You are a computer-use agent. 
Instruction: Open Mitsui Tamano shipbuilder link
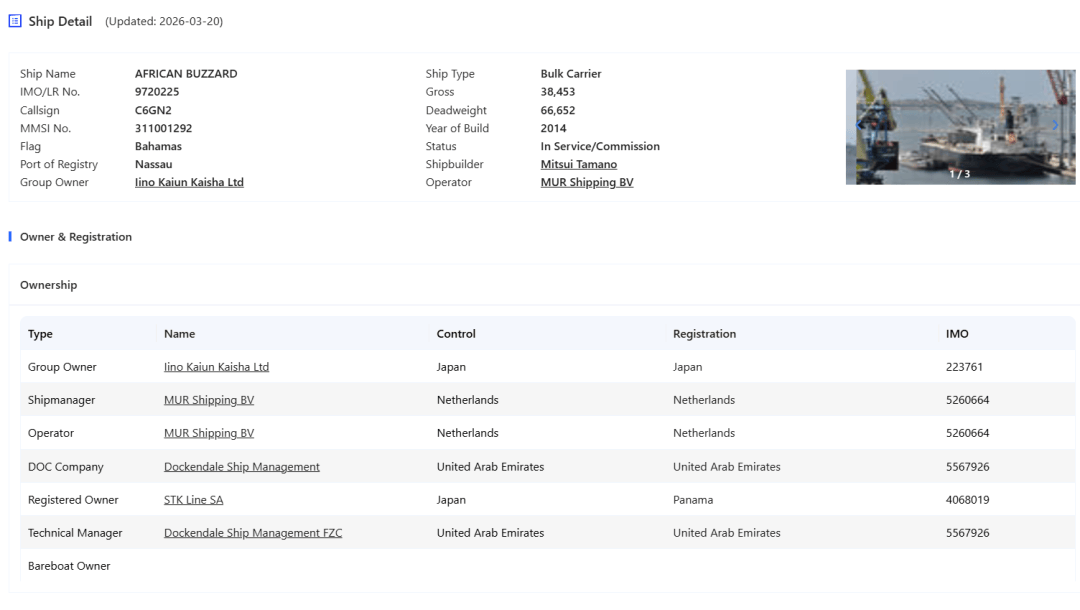pyautogui.click(x=578, y=164)
